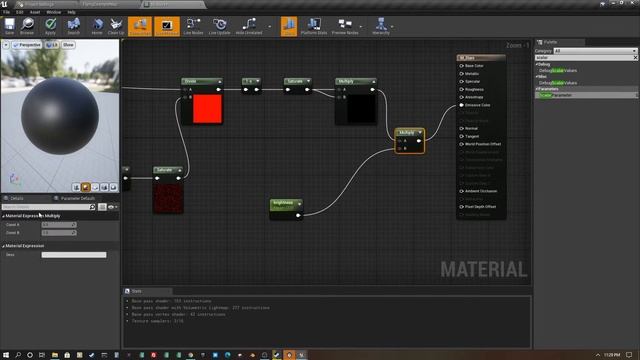Click the Const A value field

click(59, 225)
